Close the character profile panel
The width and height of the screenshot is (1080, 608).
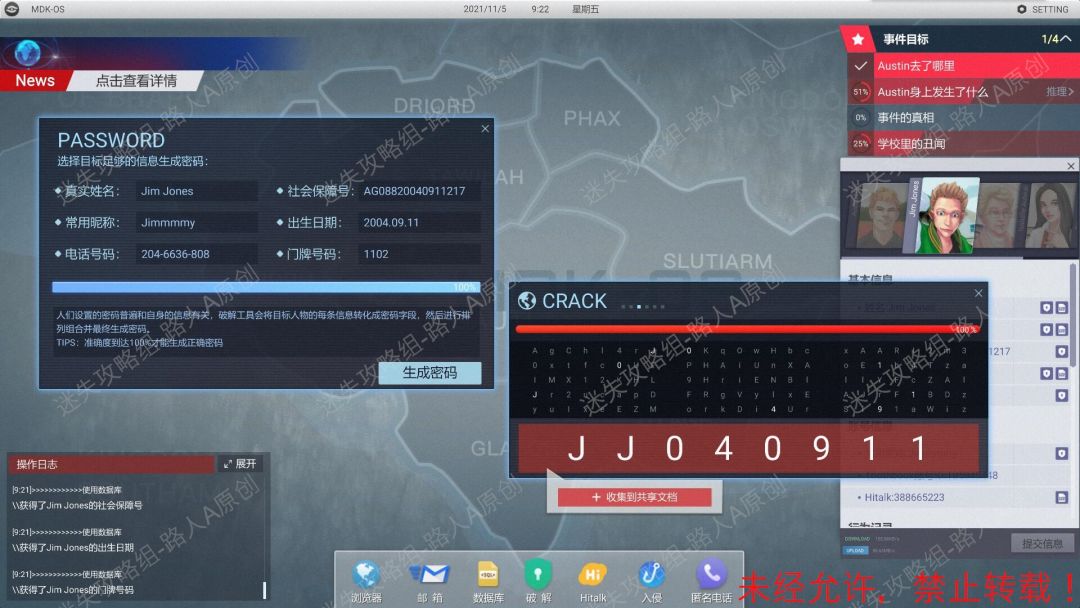pyautogui.click(x=1070, y=166)
